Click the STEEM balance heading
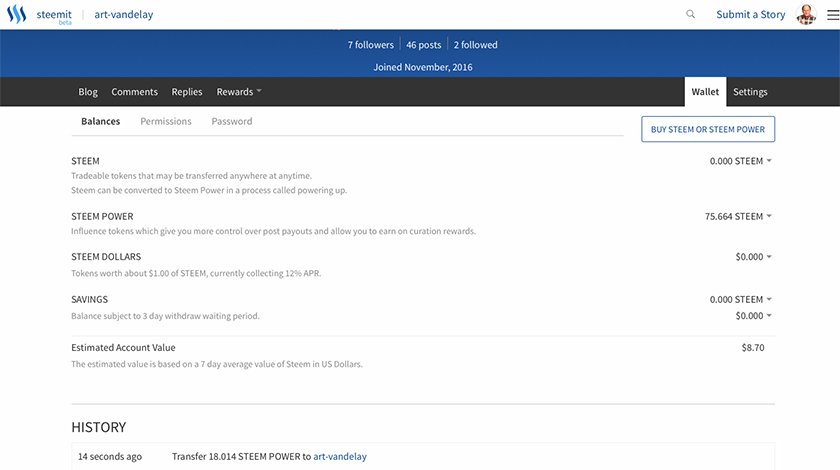The width and height of the screenshot is (840, 470). [85, 161]
